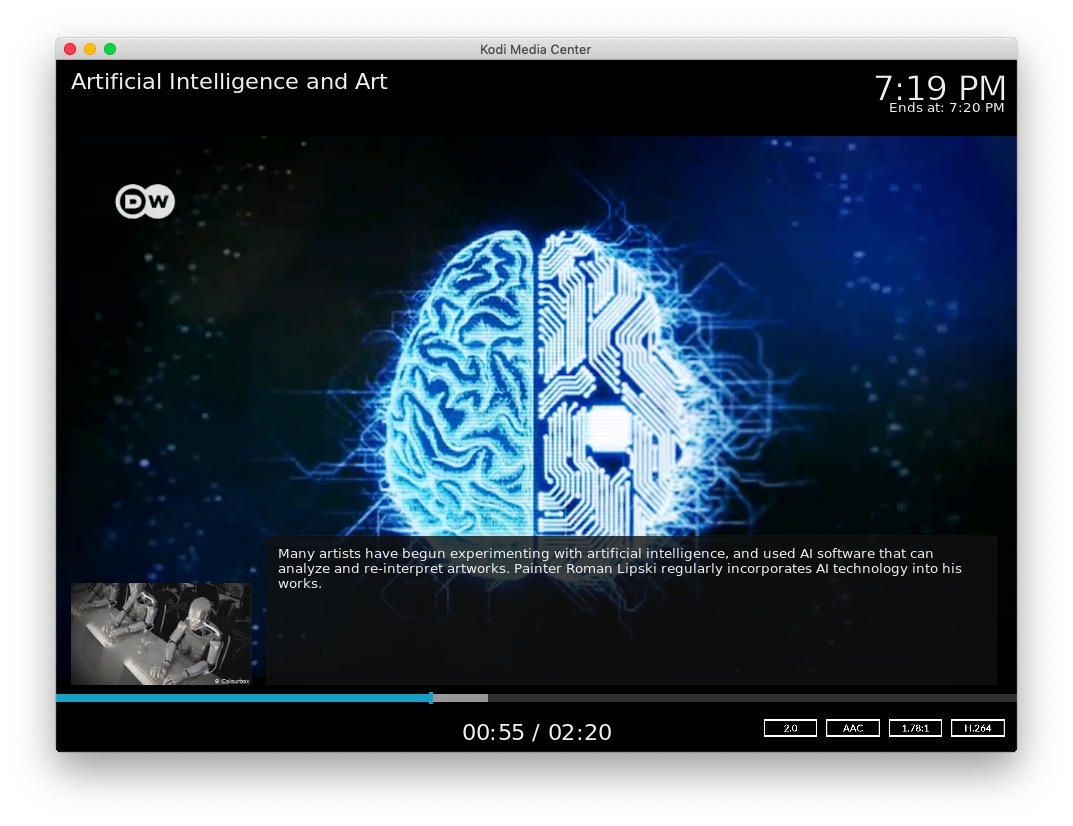Click the 1.78:1 aspect ratio badge

pos(915,728)
